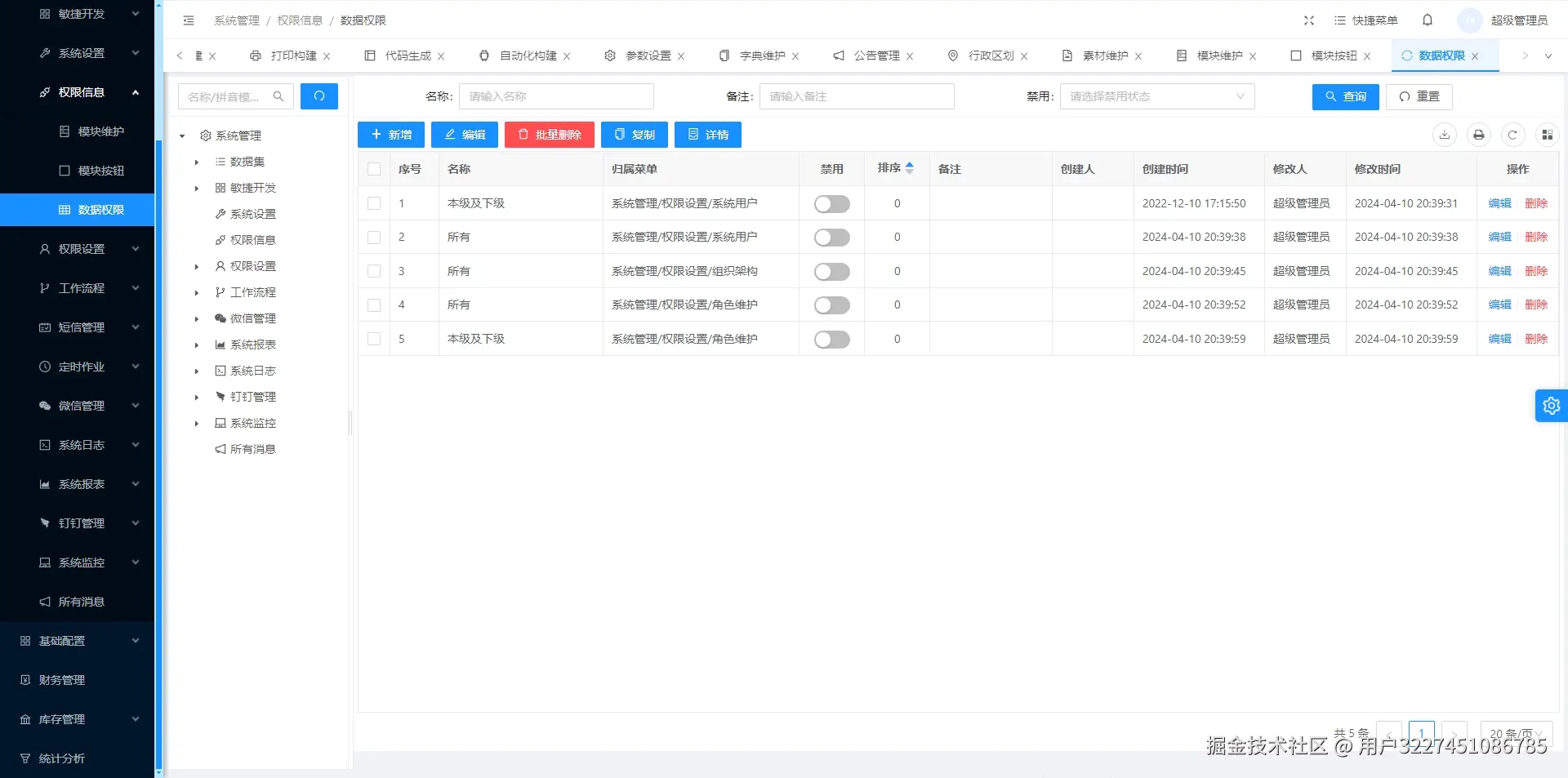The width and height of the screenshot is (1568, 778).
Task: Expand the 数据集 tree node
Action: tap(197, 162)
